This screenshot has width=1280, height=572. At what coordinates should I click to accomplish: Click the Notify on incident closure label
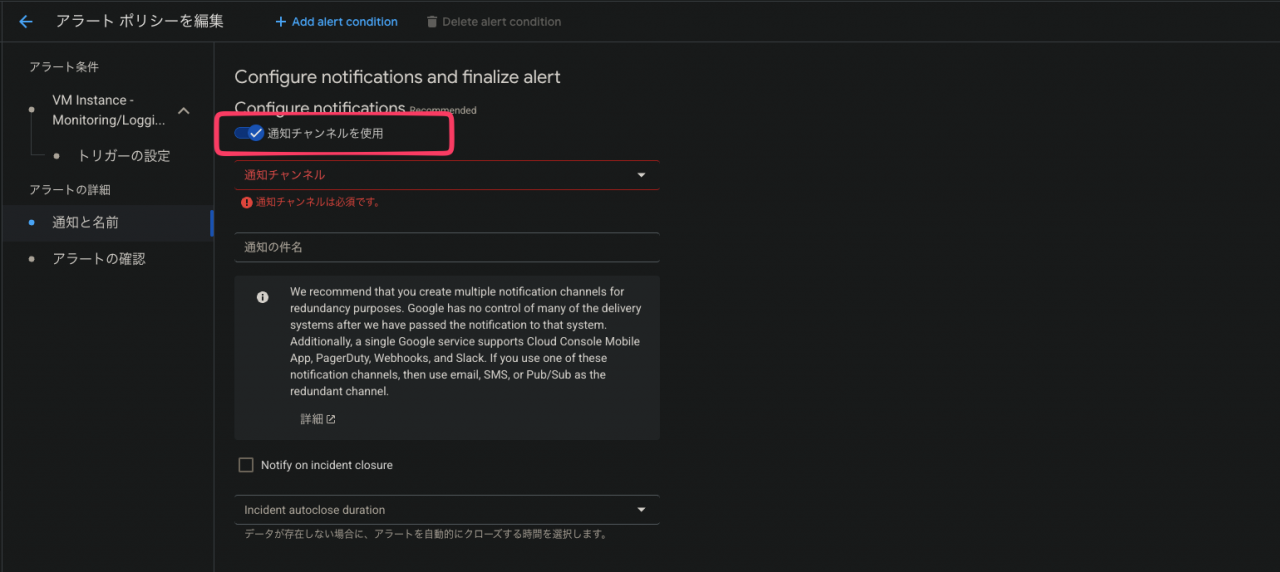click(327, 465)
